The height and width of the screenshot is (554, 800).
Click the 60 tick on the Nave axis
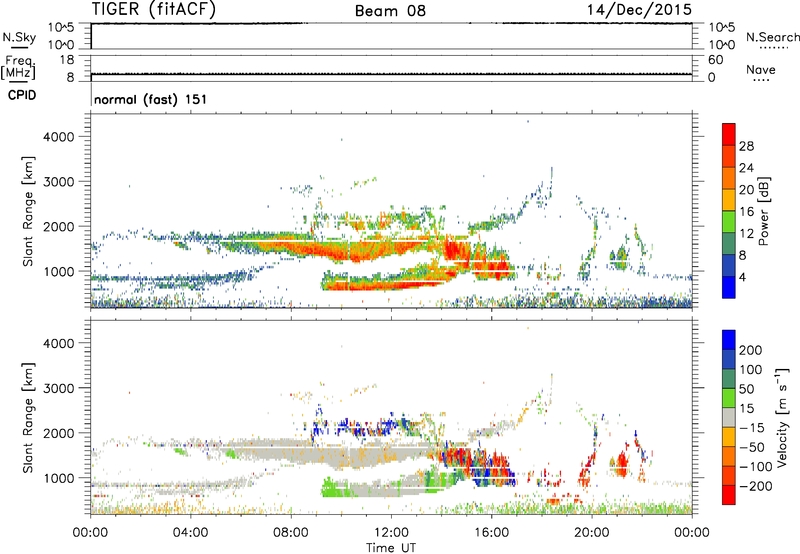point(715,60)
